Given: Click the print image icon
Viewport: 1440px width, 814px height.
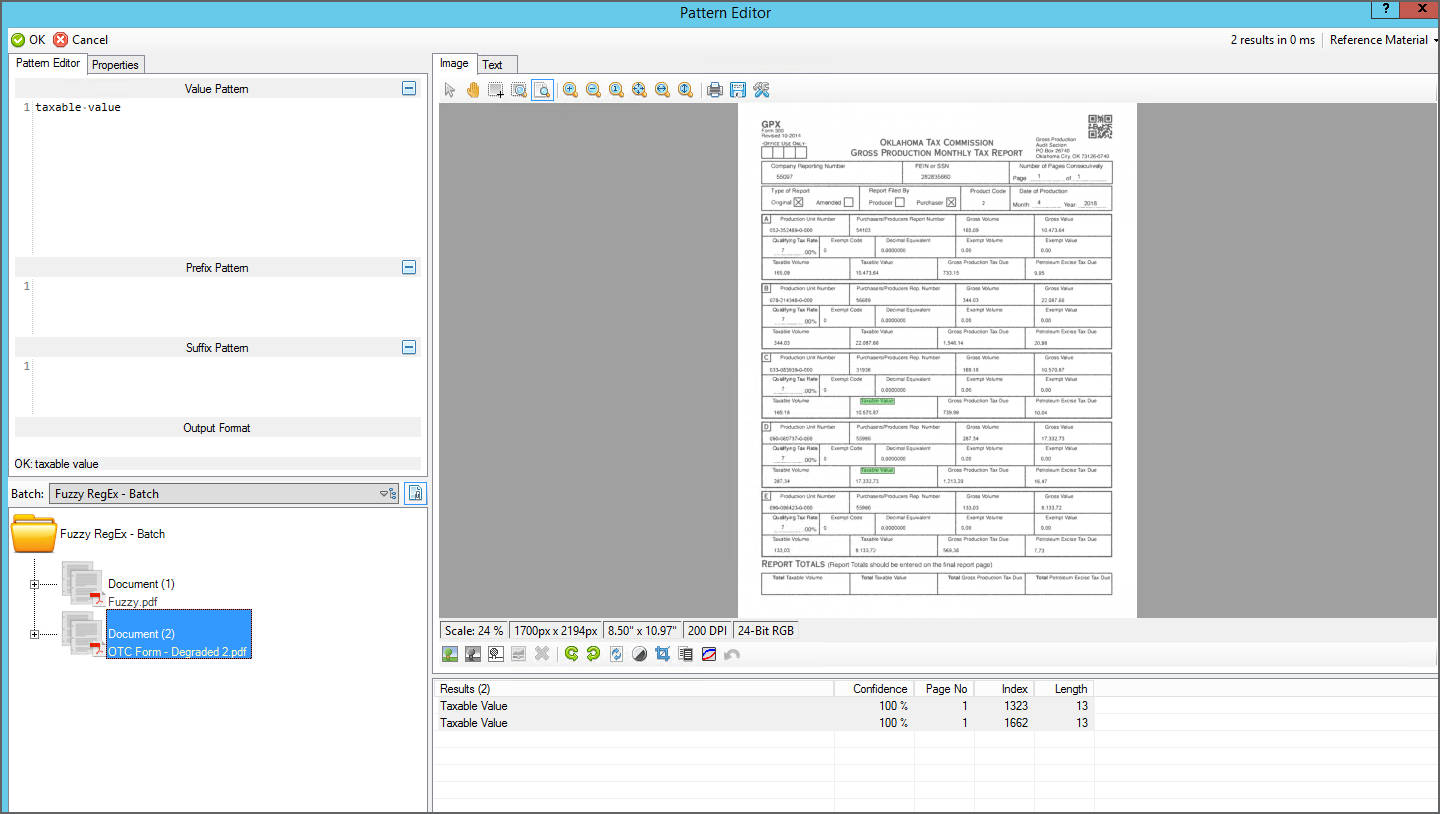Looking at the screenshot, I should click(715, 90).
